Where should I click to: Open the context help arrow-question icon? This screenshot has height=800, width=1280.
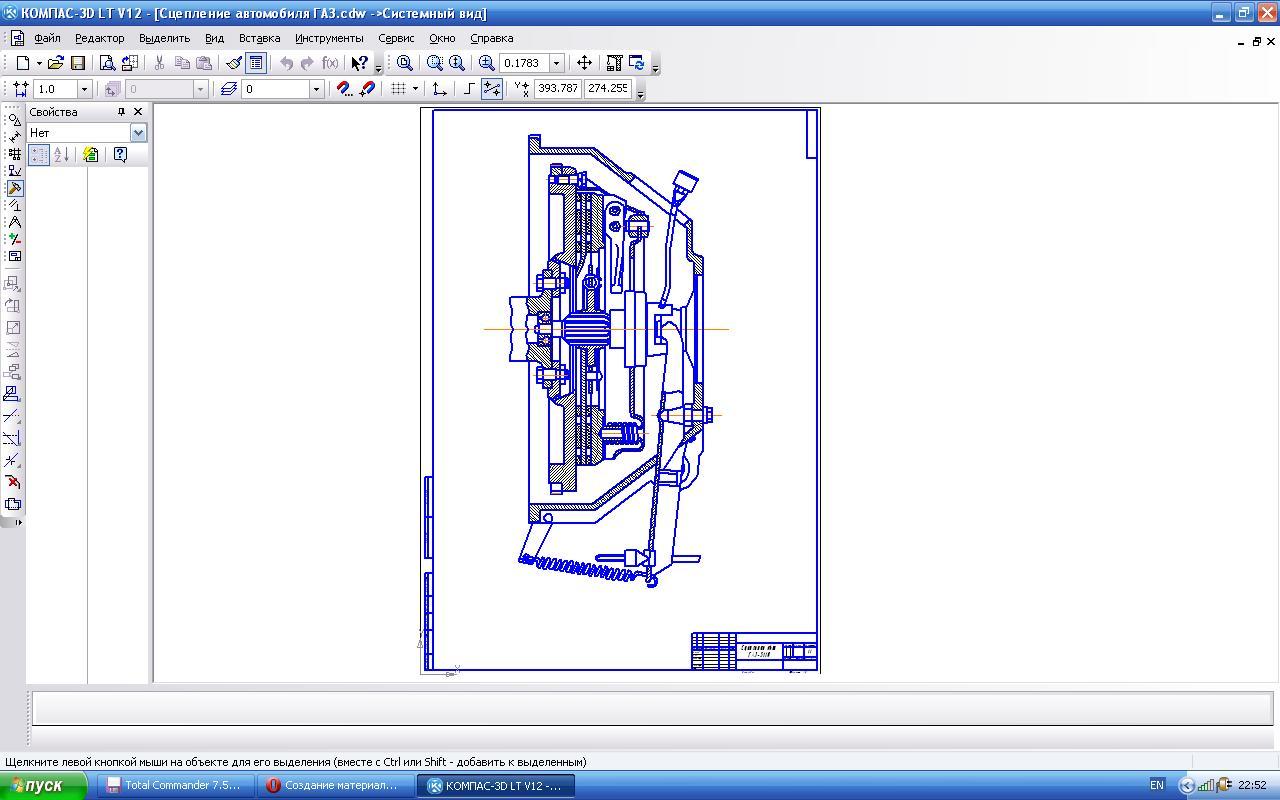point(360,63)
